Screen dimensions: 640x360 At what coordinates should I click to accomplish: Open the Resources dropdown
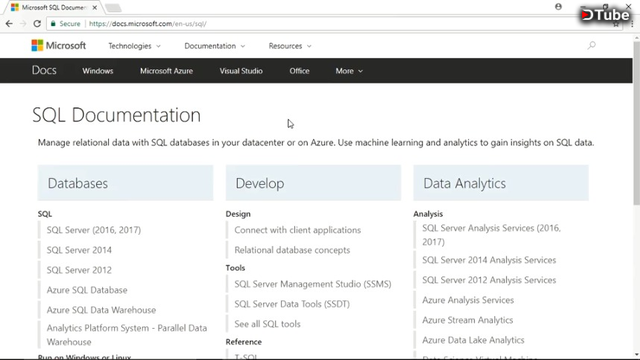click(x=290, y=46)
